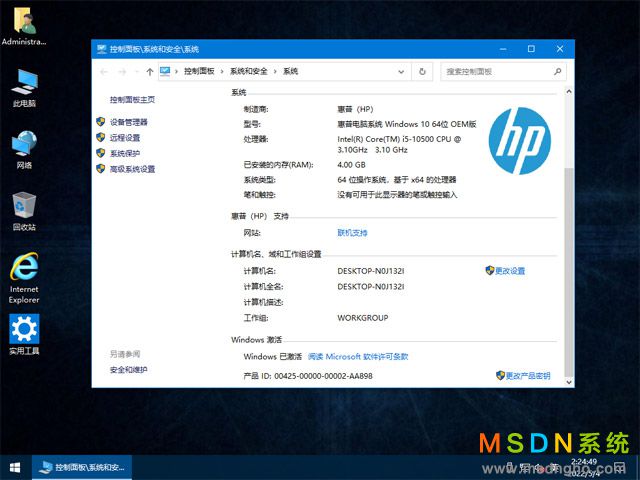Open 控制面板主页 link
The image size is (640, 480).
(132, 100)
